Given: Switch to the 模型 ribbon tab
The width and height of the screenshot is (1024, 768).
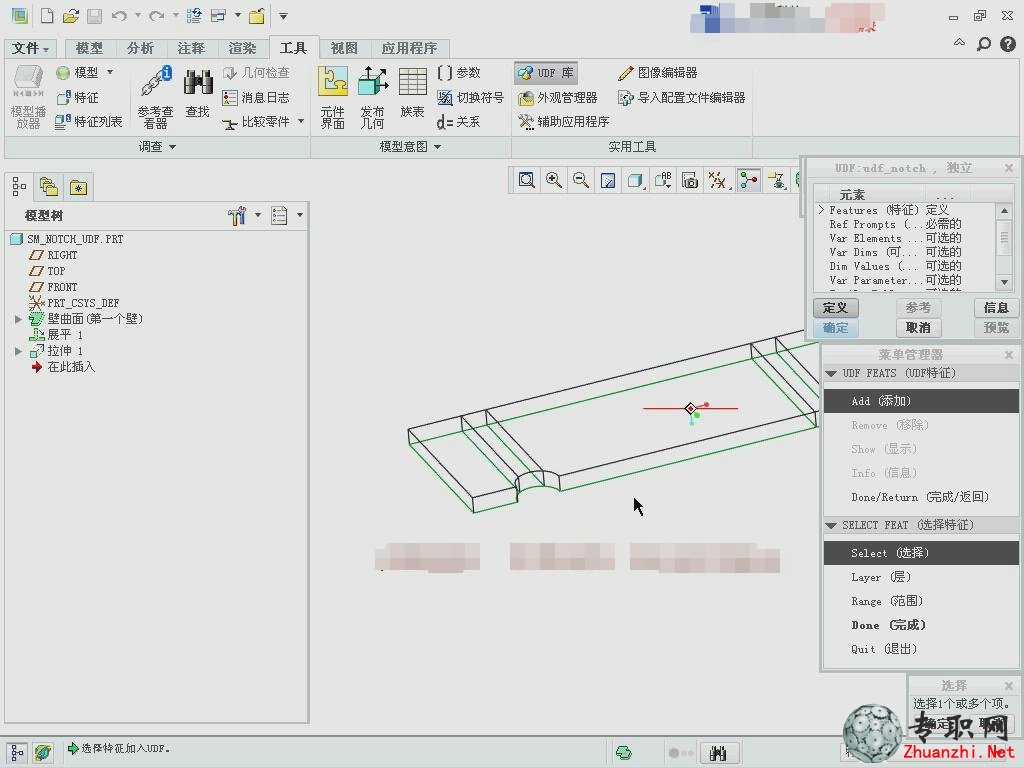Looking at the screenshot, I should (x=89, y=48).
